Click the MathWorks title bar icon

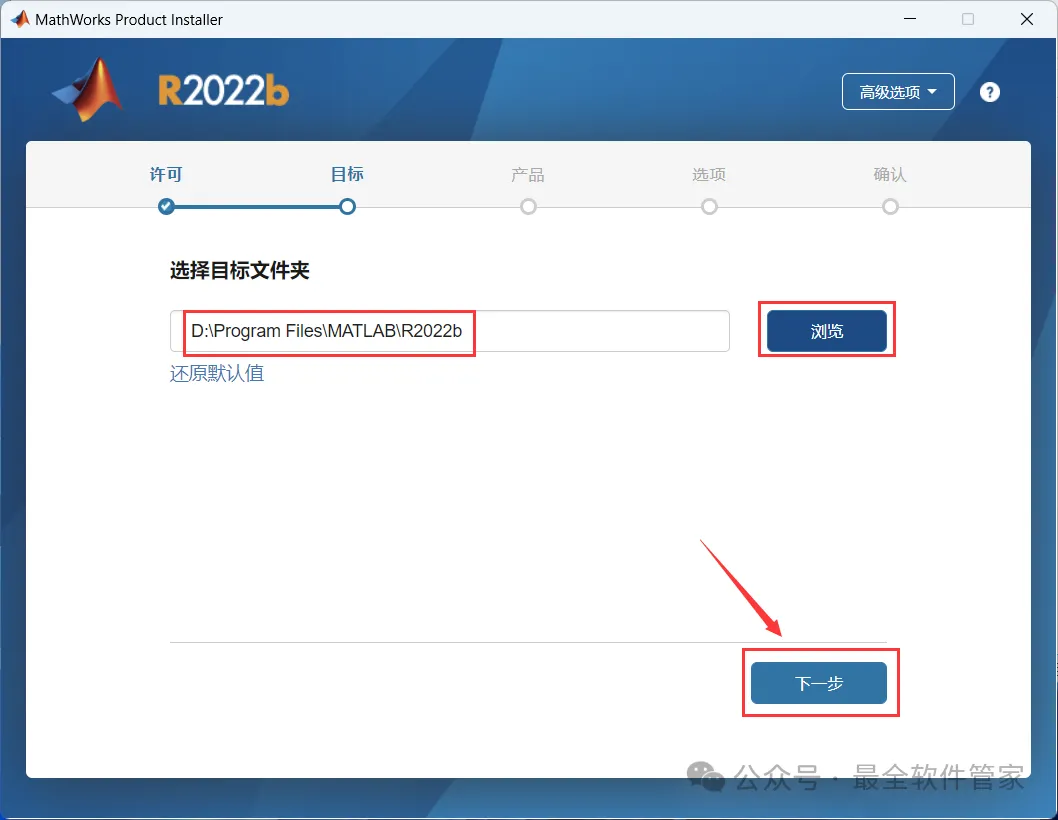[20, 20]
